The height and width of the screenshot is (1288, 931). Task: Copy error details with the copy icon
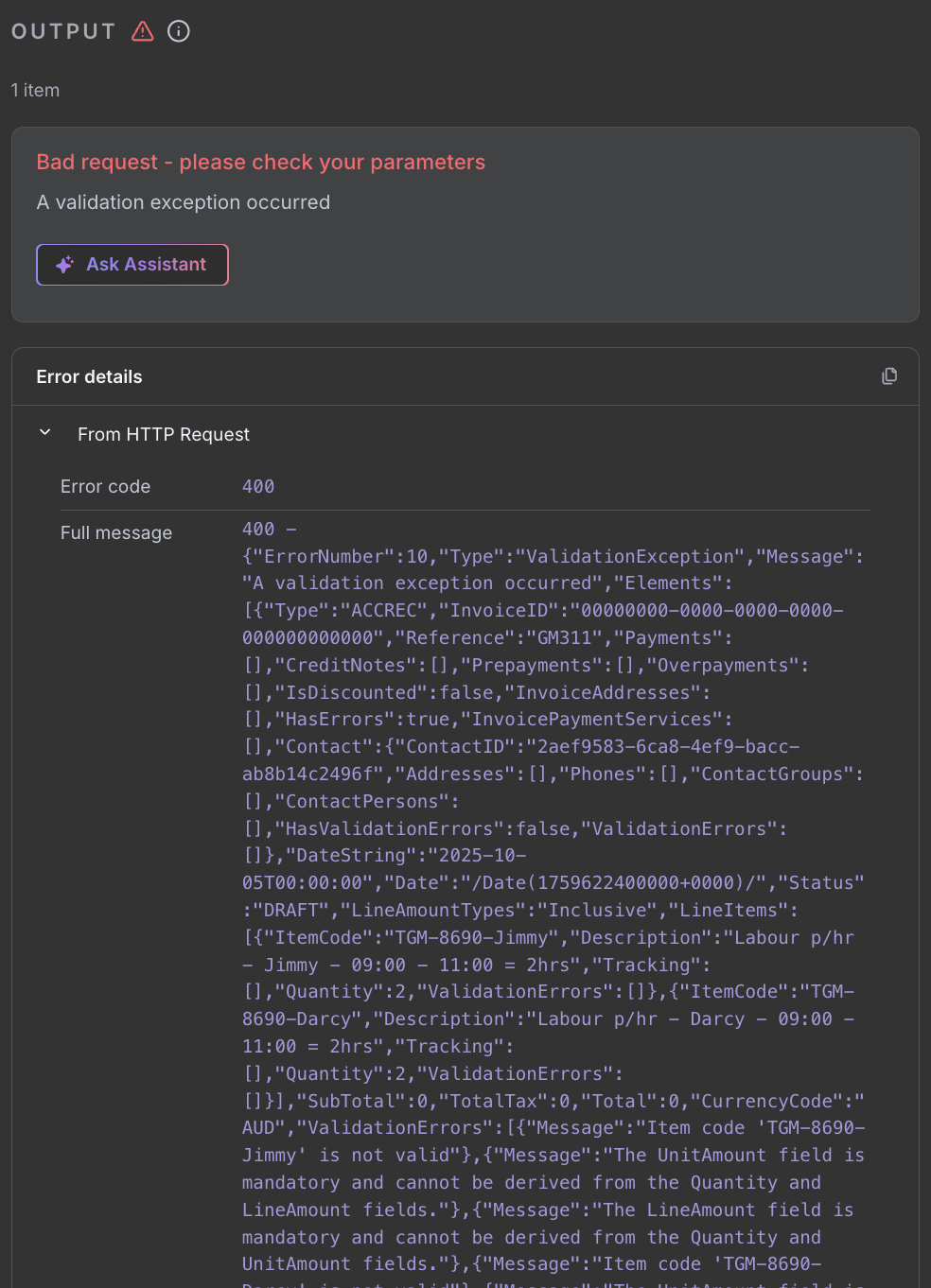(x=889, y=376)
